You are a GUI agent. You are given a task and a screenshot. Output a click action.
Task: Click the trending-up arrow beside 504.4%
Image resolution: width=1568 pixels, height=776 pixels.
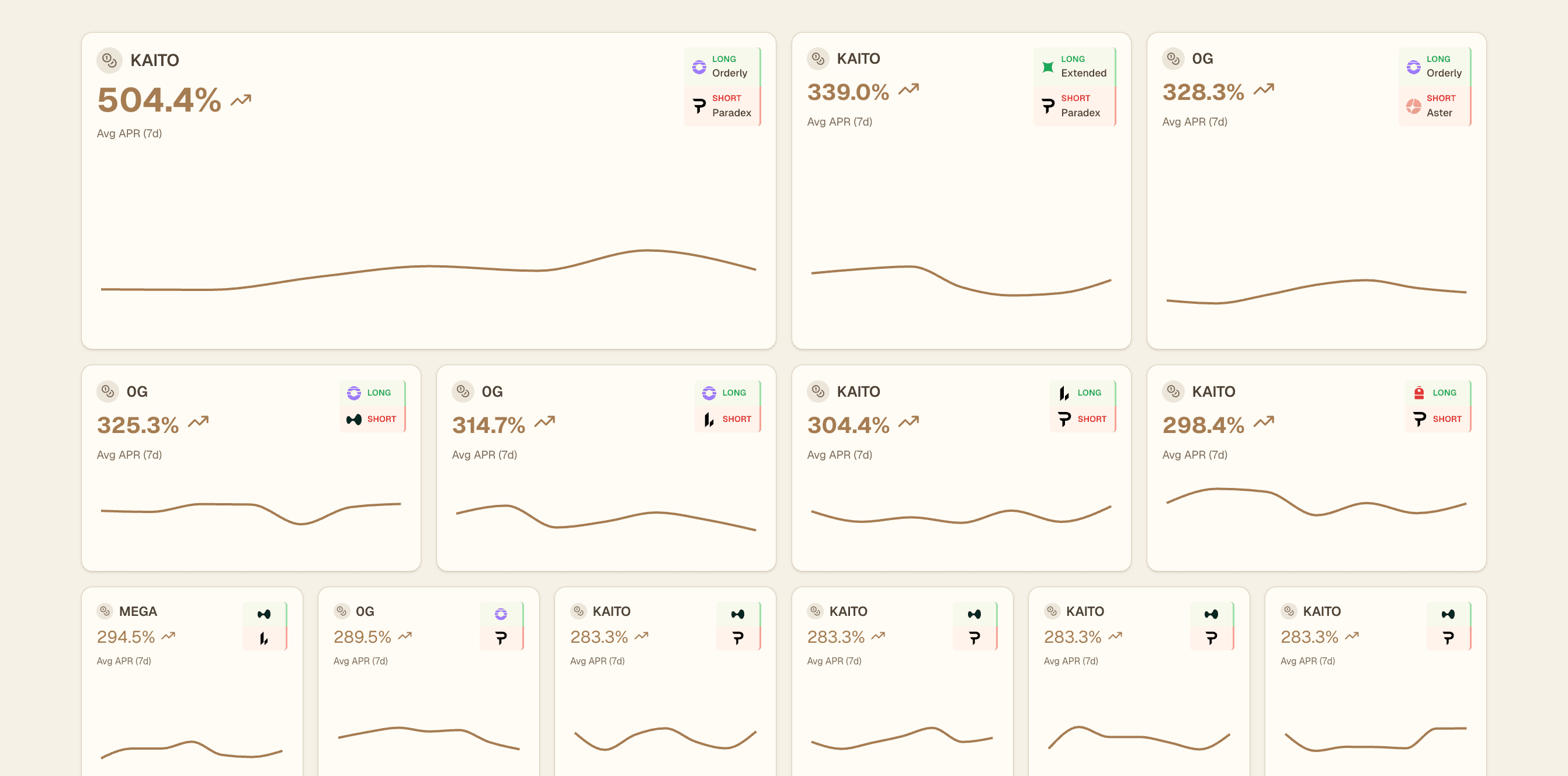241,100
